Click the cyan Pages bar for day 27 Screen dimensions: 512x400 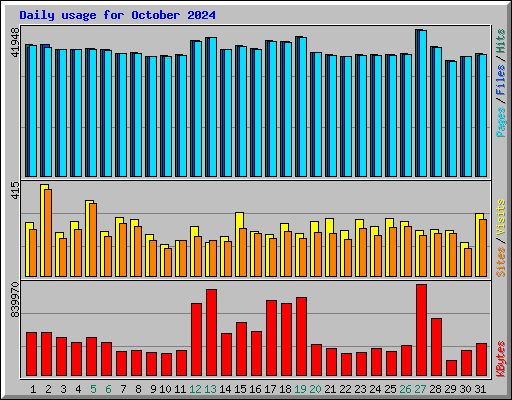(423, 103)
